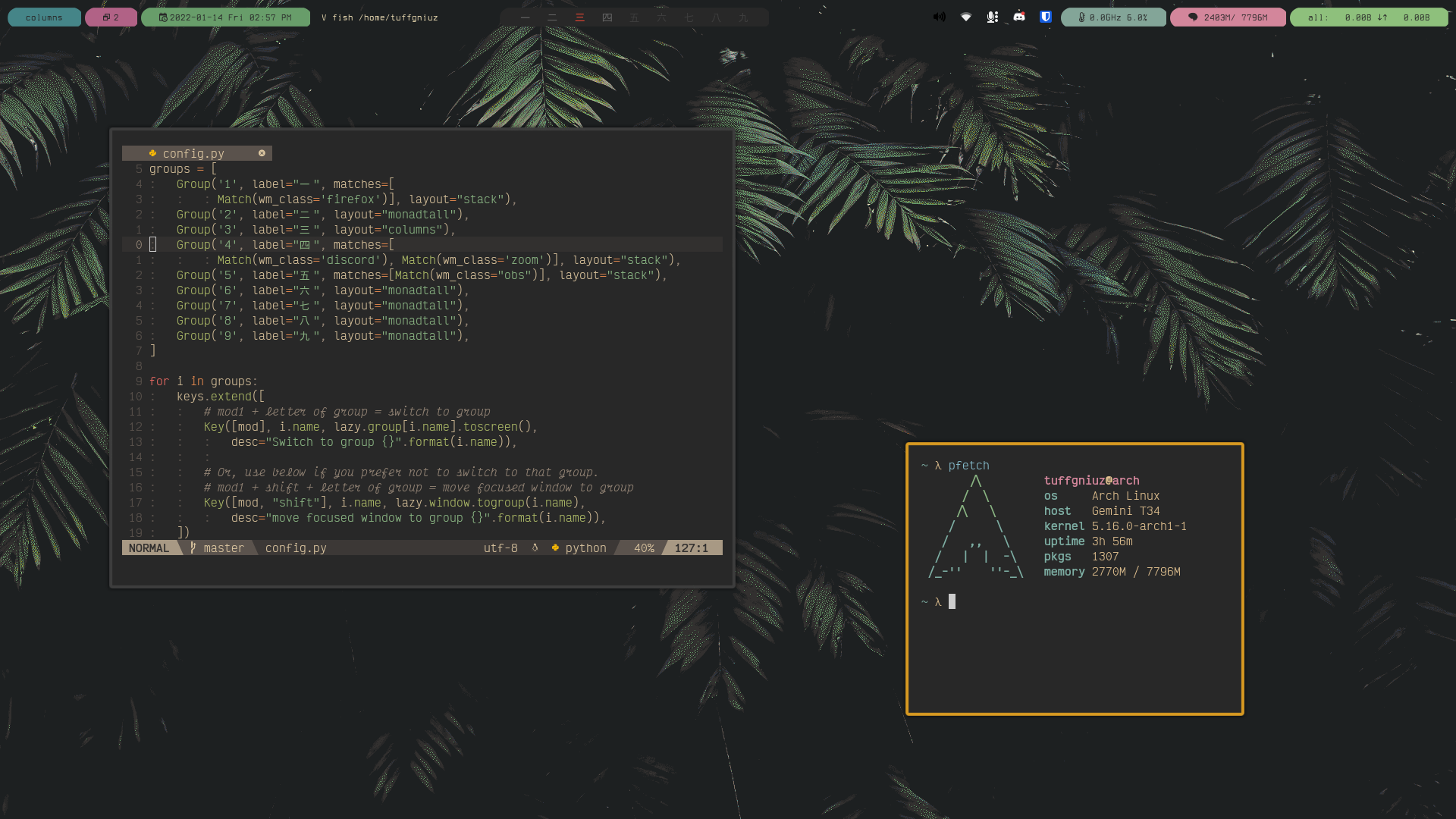Open the Wi-Fi network tray icon

click(x=966, y=17)
